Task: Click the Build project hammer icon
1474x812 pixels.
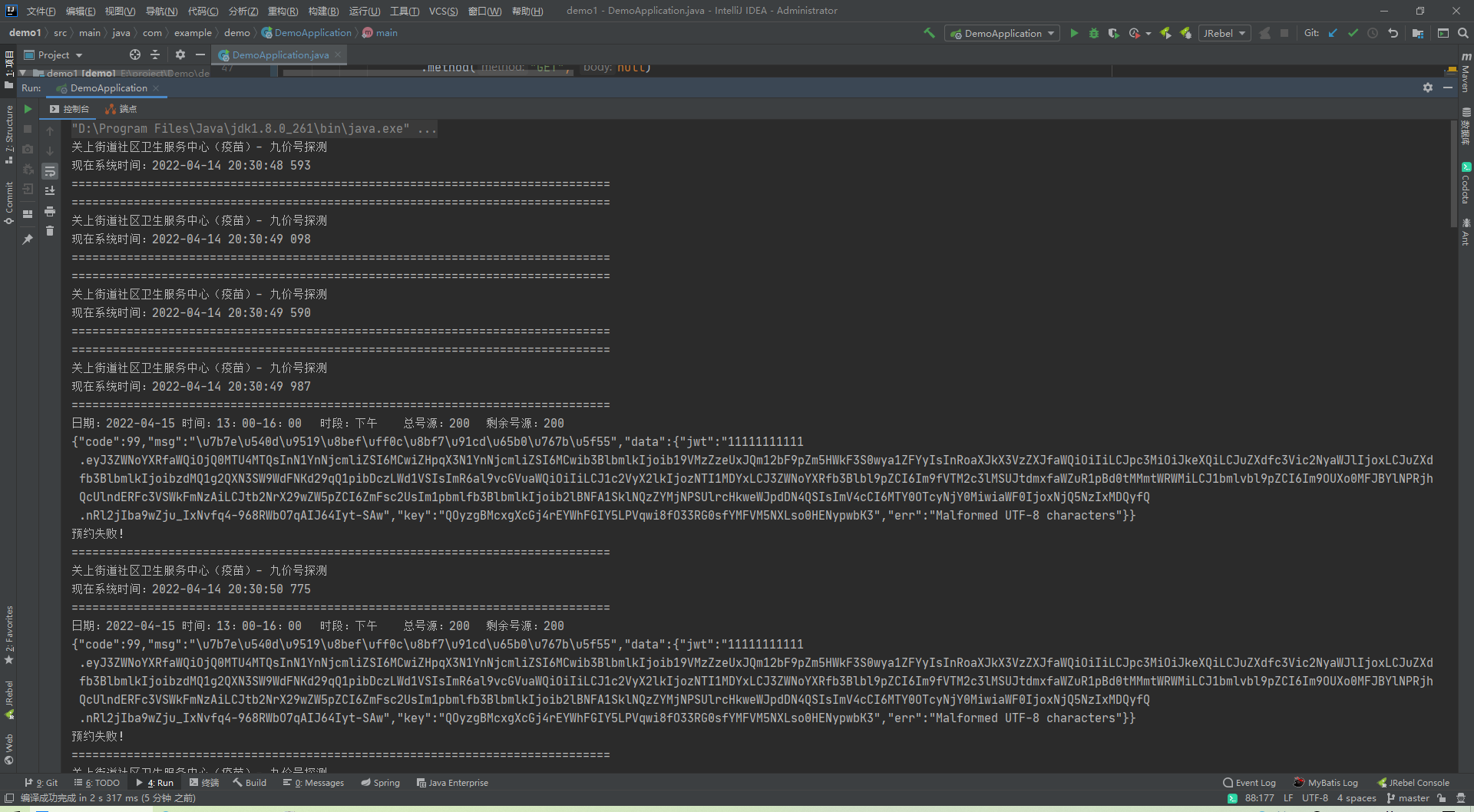Action: [929, 33]
